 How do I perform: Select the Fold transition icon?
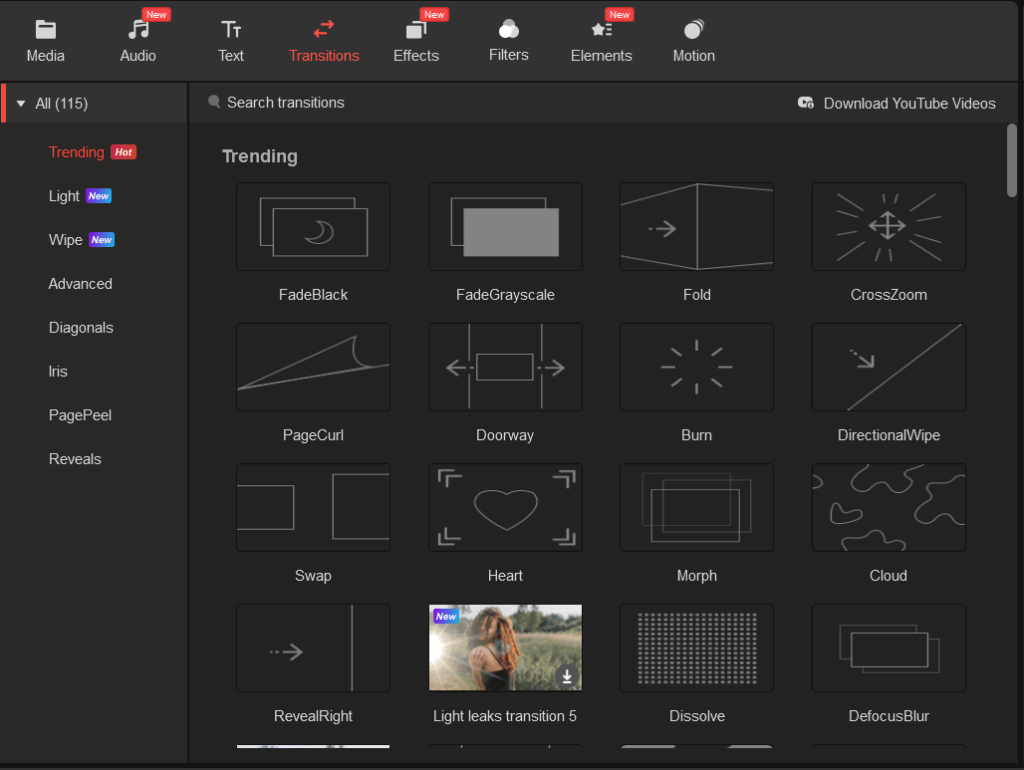coord(697,227)
